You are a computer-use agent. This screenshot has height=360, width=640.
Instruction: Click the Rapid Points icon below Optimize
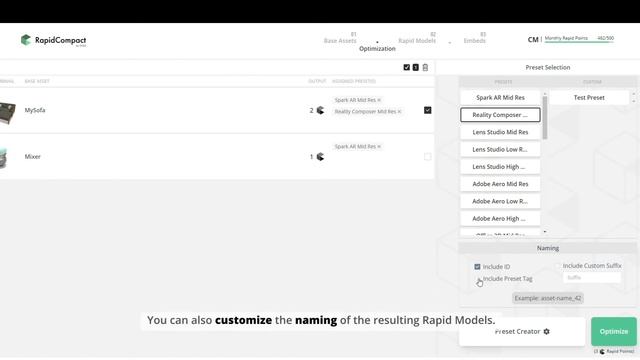coord(602,351)
